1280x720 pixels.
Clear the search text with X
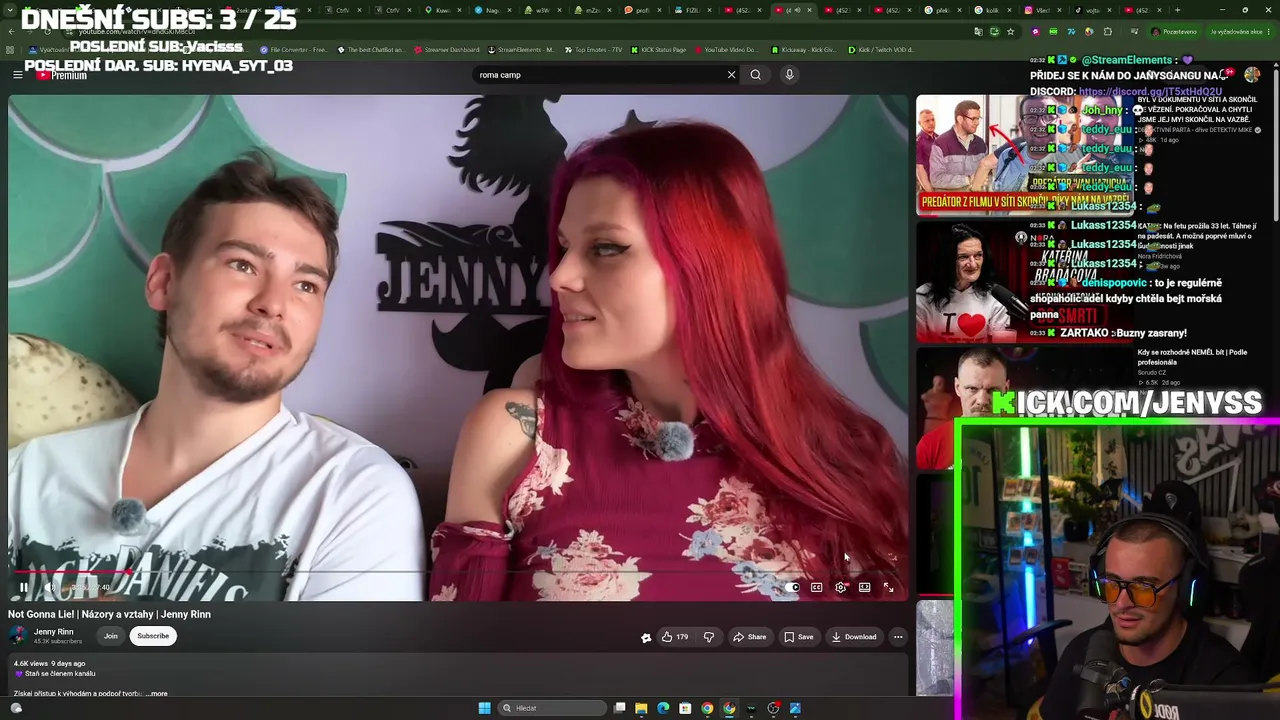[x=731, y=75]
